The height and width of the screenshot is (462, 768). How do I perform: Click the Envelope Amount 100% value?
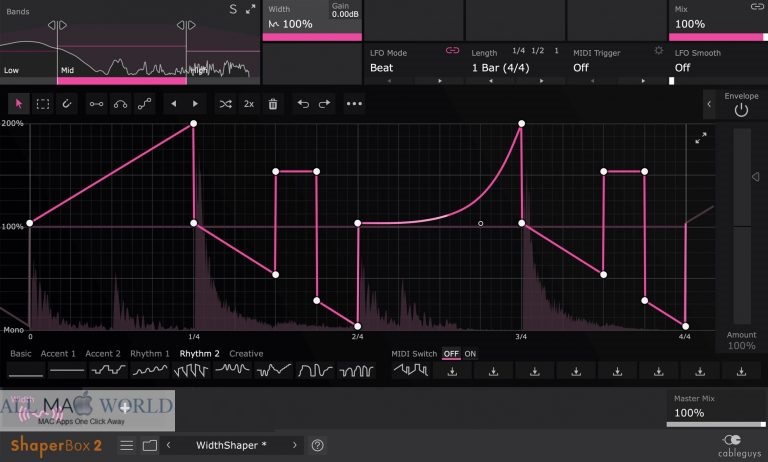741,346
